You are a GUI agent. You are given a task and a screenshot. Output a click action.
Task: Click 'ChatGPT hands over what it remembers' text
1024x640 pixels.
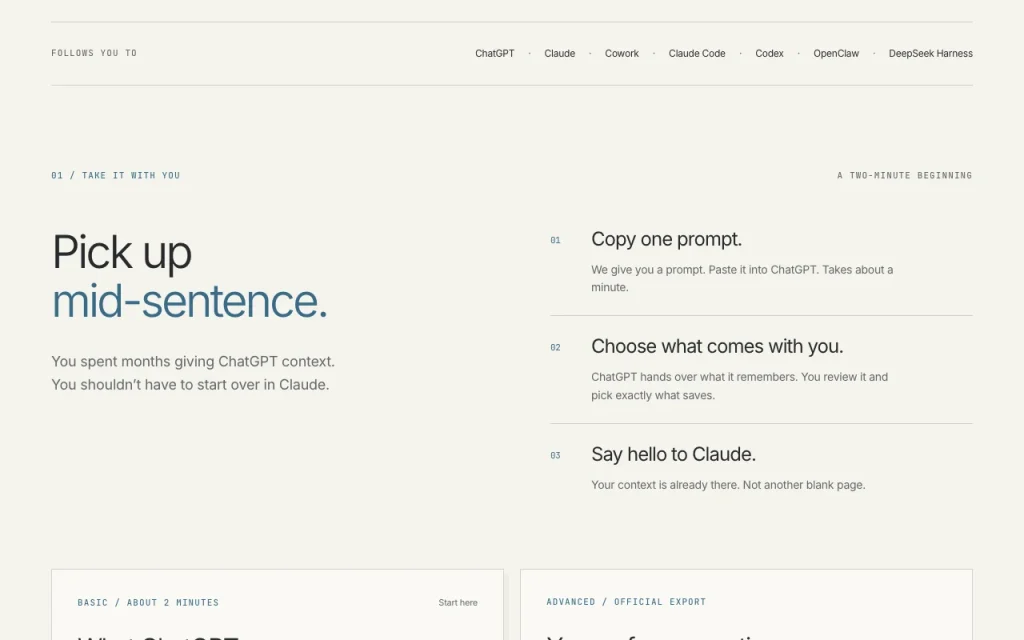pyautogui.click(x=739, y=386)
